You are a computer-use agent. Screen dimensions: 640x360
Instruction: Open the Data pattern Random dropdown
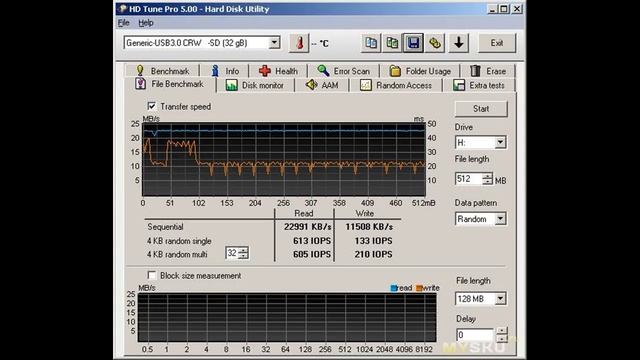point(500,219)
